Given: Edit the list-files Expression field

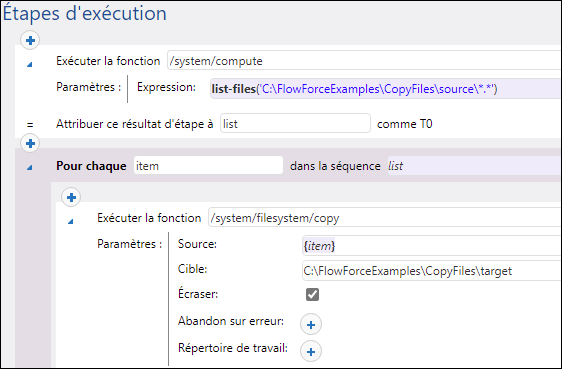Looking at the screenshot, I should (x=386, y=89).
